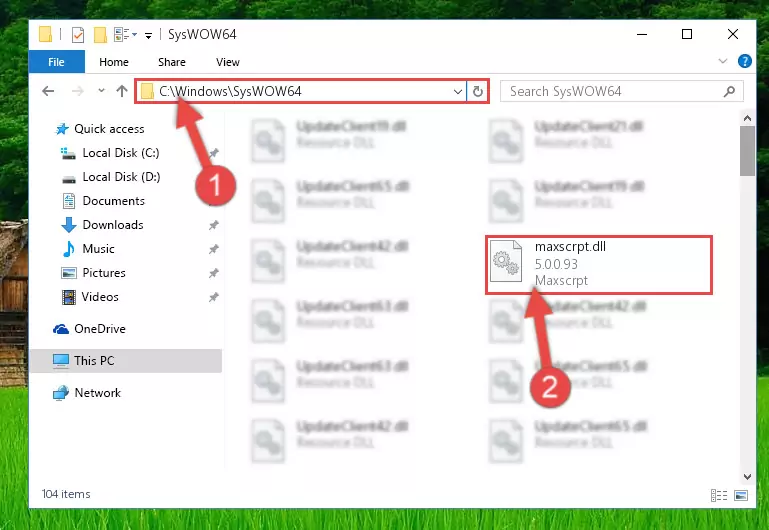Click the scrollbar up arrow
This screenshot has width=769, height=530.
click(747, 118)
